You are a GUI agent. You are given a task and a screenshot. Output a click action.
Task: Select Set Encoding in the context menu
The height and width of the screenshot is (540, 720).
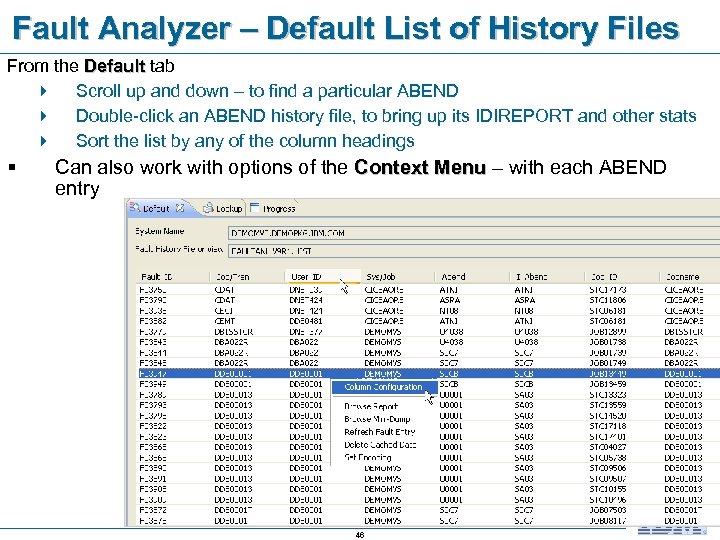coord(368,458)
